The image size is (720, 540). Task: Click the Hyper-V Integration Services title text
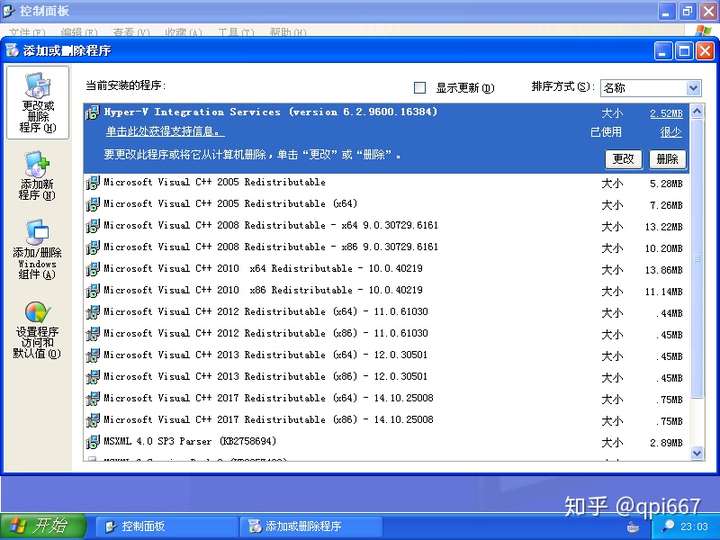point(271,112)
